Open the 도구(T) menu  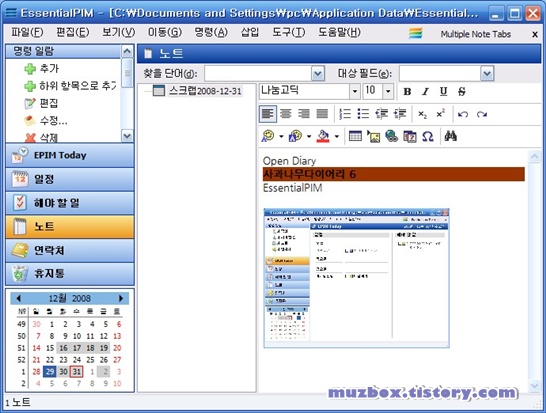click(x=289, y=32)
